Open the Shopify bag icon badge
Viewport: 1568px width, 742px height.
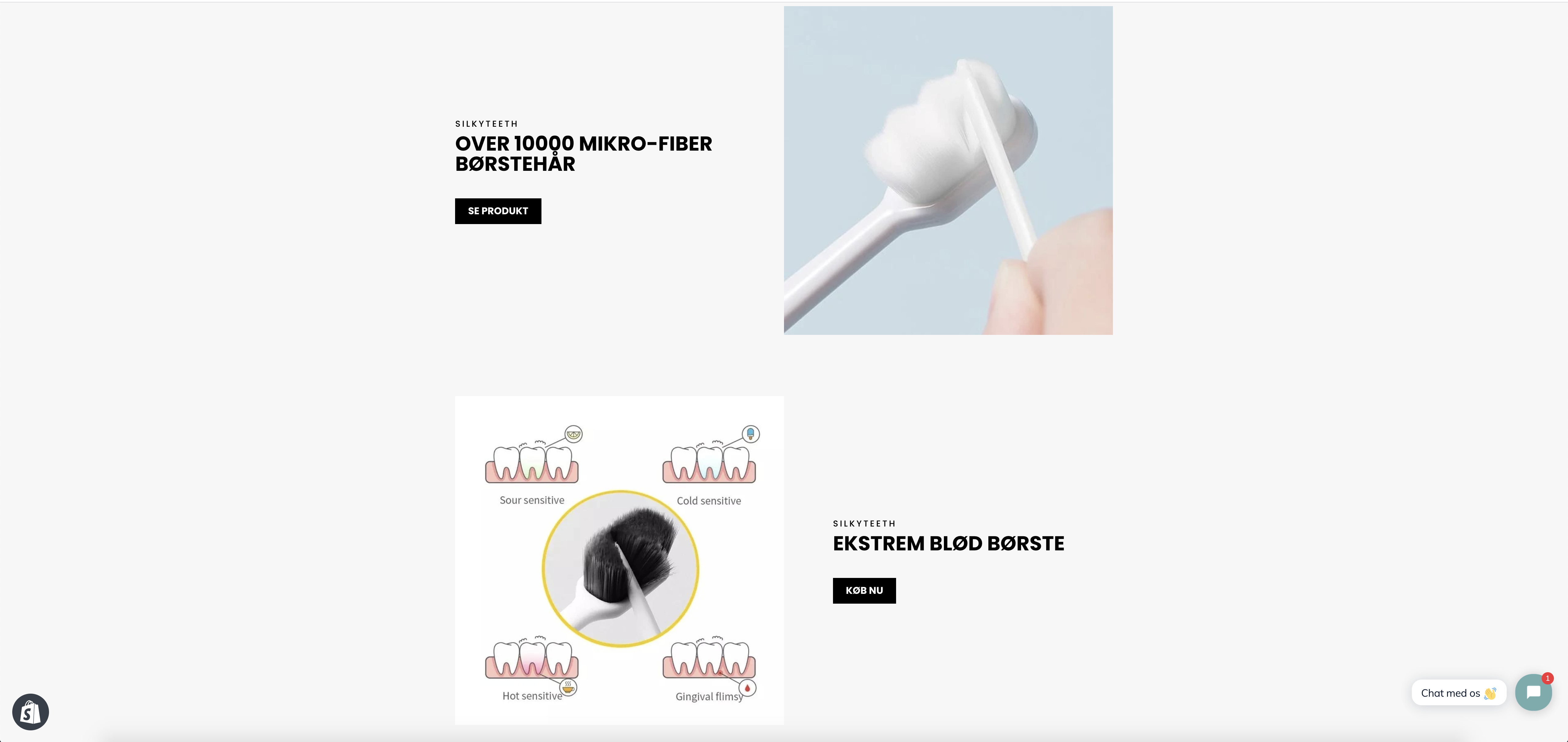pos(30,712)
